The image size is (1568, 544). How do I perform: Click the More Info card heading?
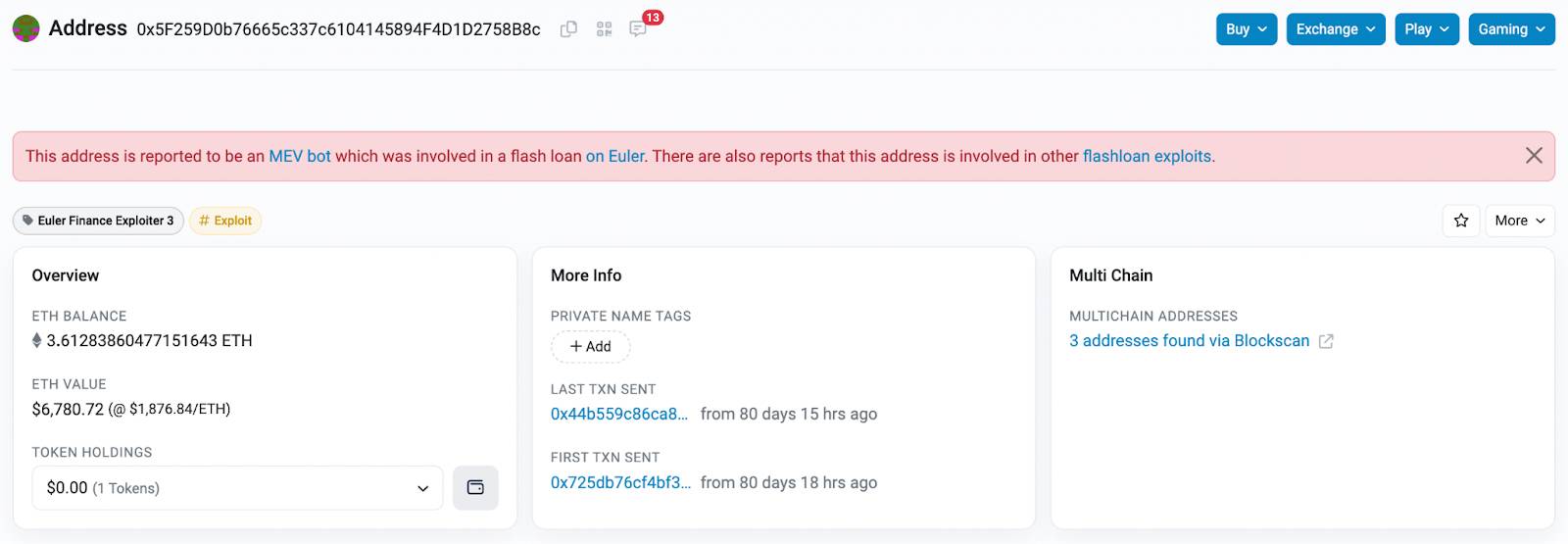coord(586,275)
